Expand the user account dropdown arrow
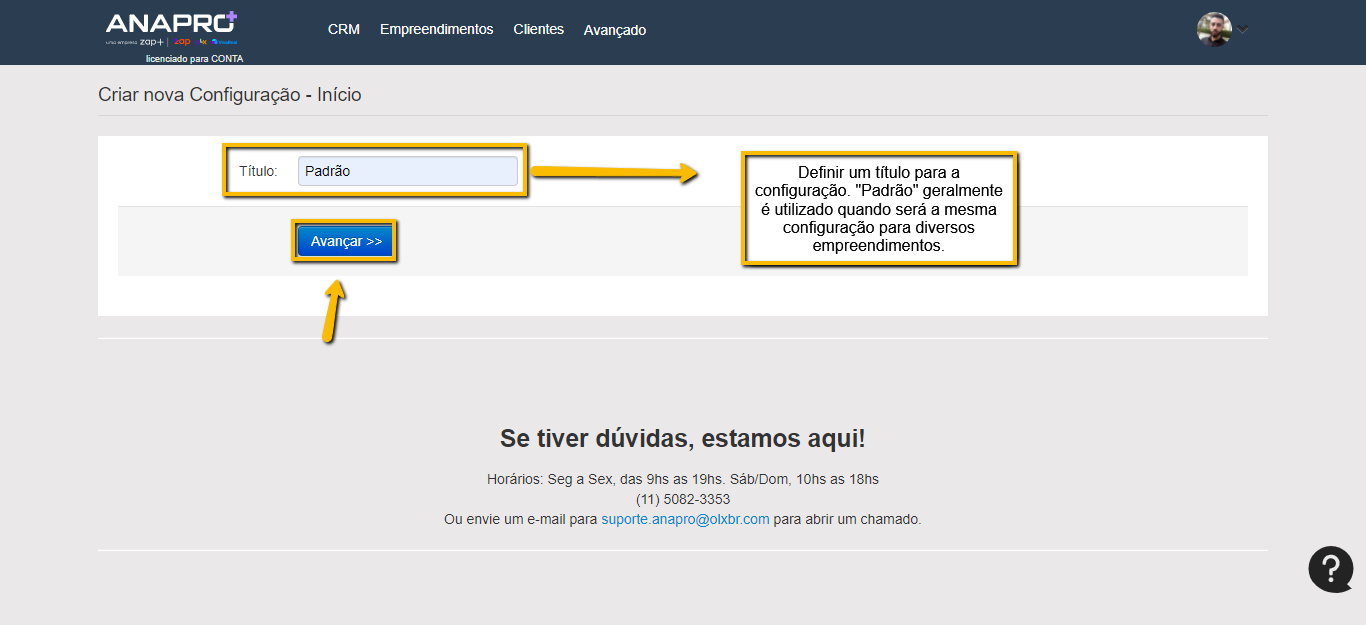Viewport: 1366px width, 625px height. pyautogui.click(x=1243, y=29)
